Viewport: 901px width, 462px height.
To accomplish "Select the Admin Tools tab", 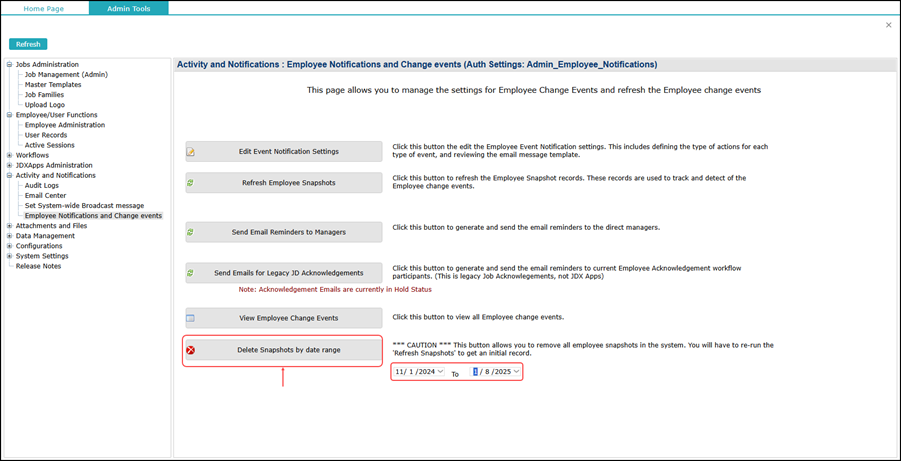I will click(128, 8).
